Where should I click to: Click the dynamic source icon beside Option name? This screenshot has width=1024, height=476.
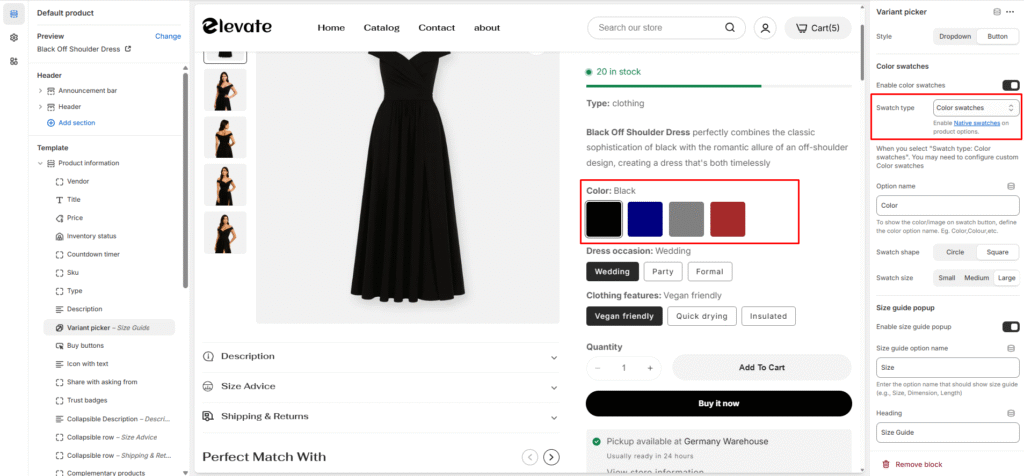point(1011,186)
